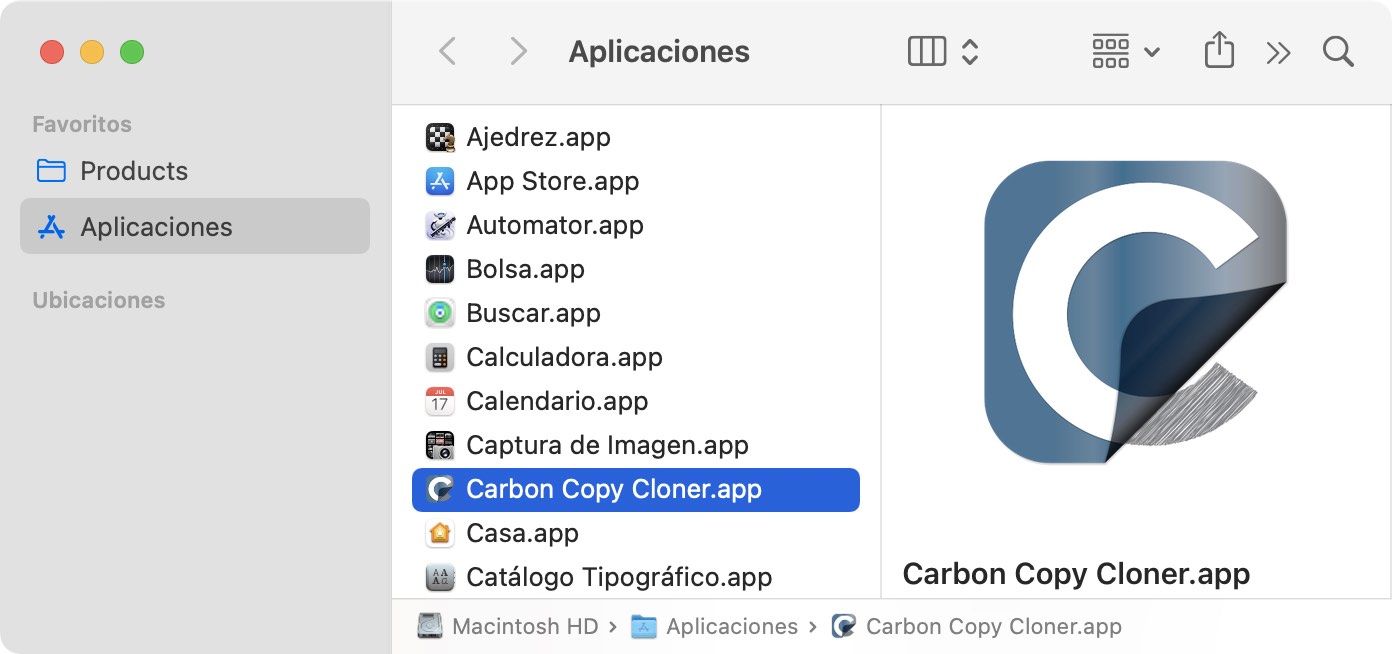Image resolution: width=1392 pixels, height=654 pixels.
Task: Select the Automator.app file name
Action: [555, 225]
